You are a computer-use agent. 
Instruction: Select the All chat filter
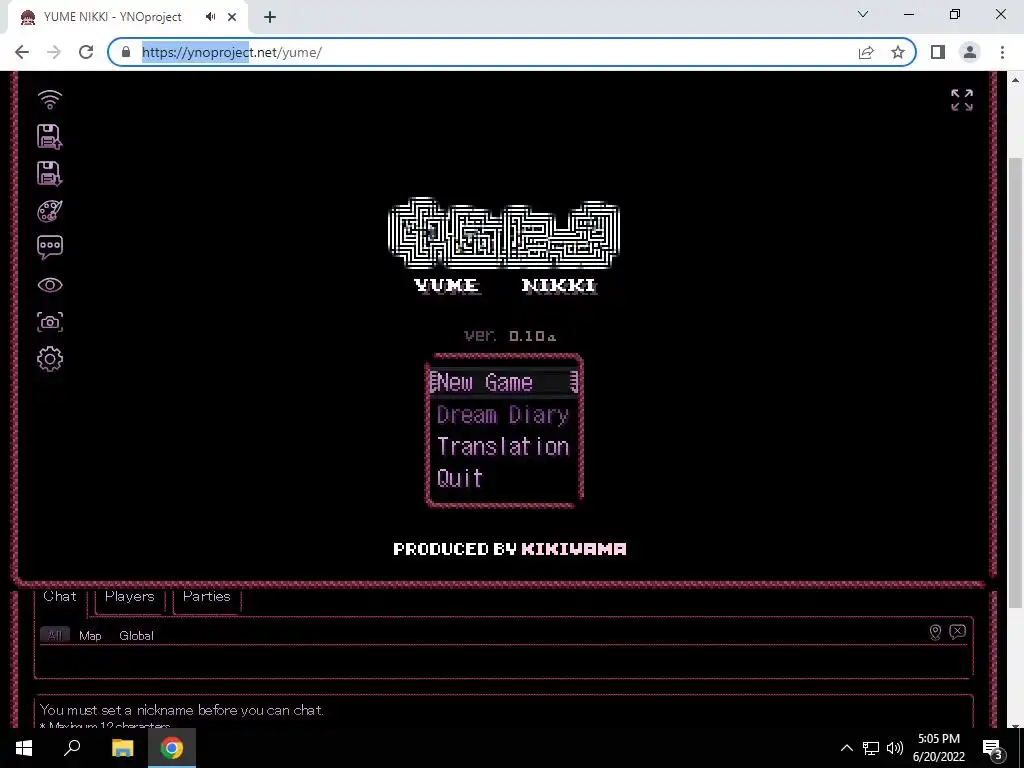(x=55, y=635)
